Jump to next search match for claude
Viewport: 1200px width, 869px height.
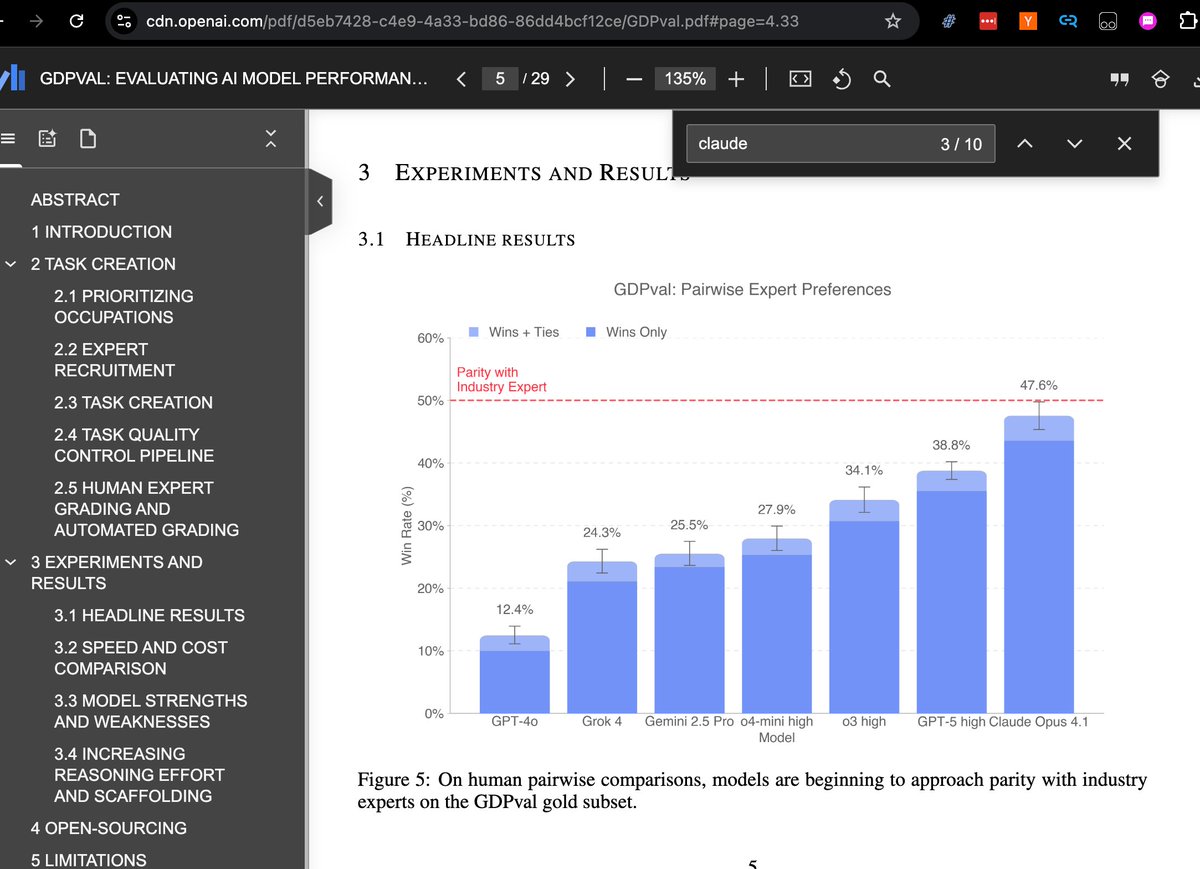point(1074,144)
